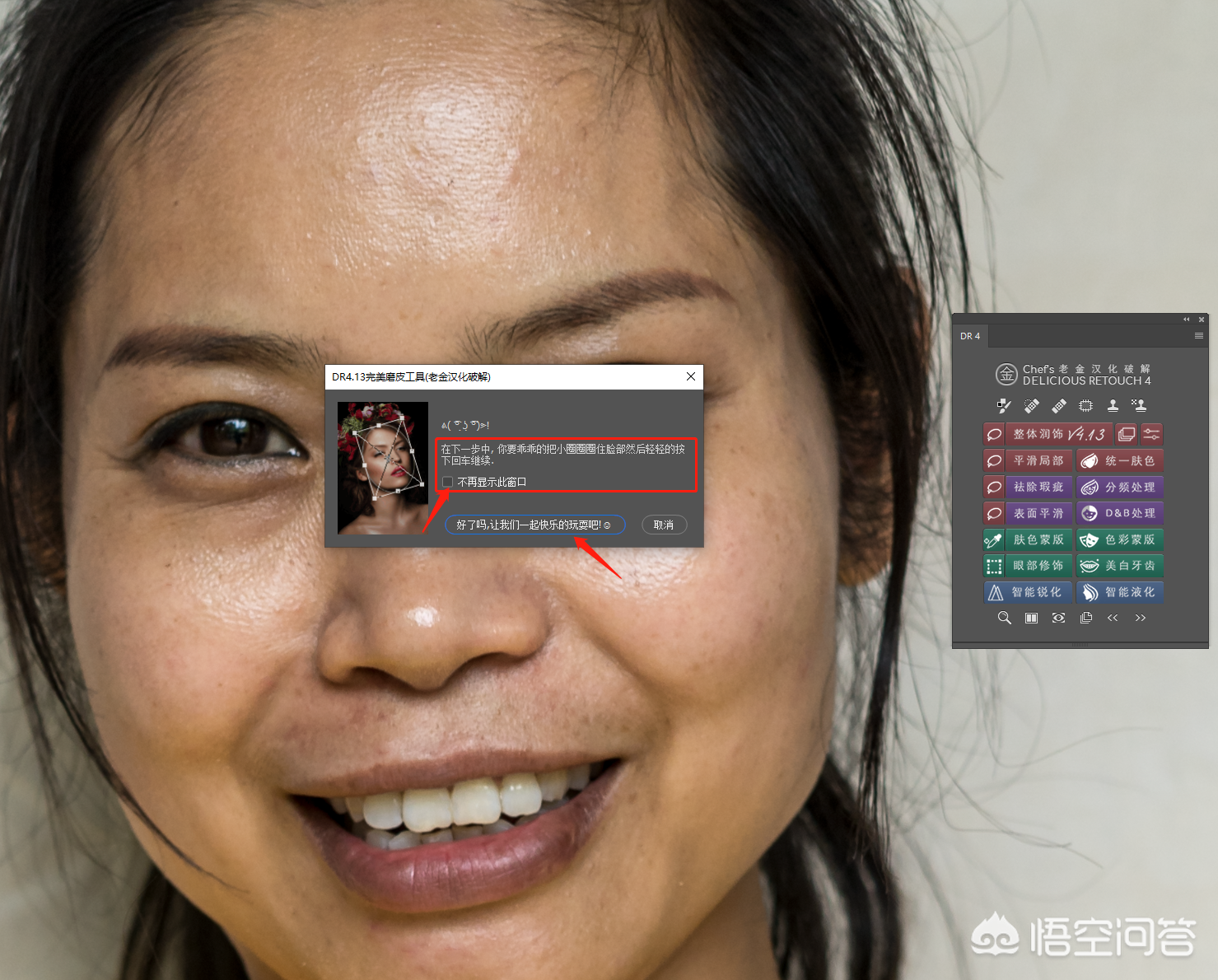Open the DR 4 panel flyout menu
1218x980 pixels.
click(x=1198, y=336)
